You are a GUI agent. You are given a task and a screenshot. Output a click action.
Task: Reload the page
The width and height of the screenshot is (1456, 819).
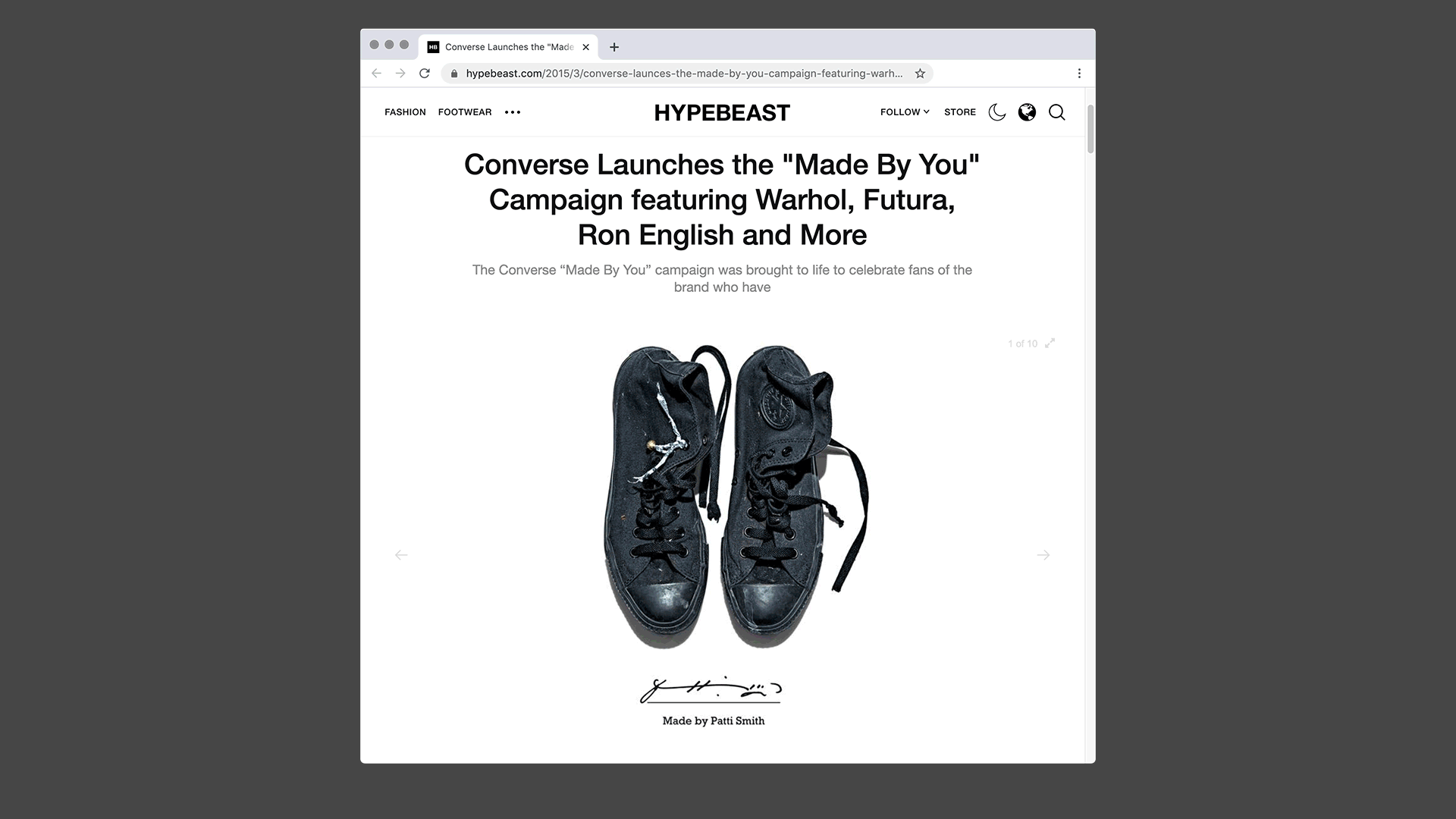coord(425,74)
